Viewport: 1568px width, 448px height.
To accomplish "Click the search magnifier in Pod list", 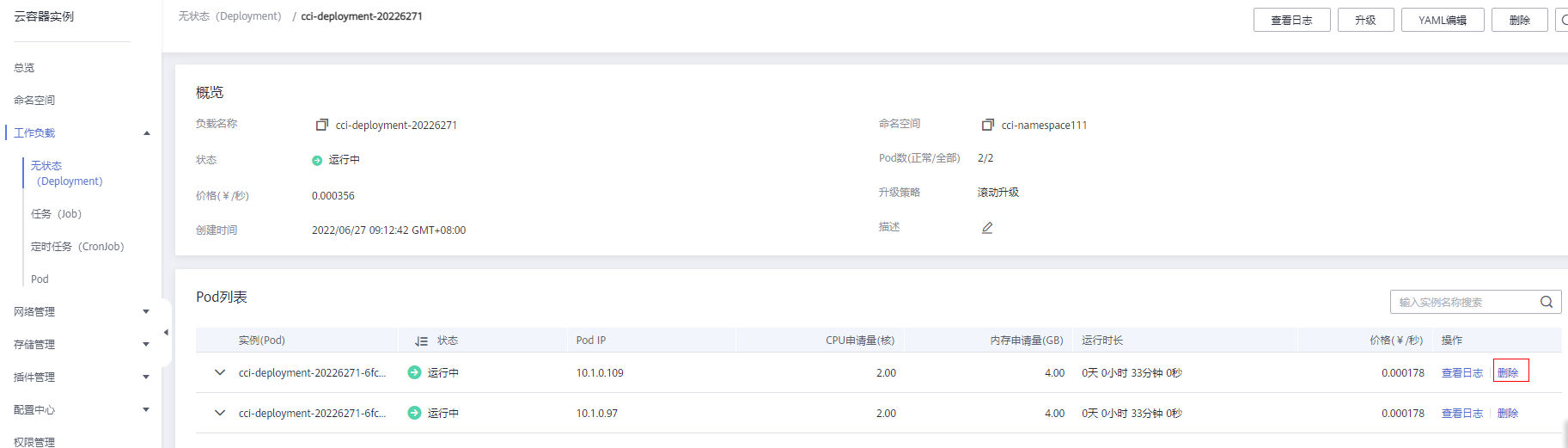I will click(x=1546, y=302).
